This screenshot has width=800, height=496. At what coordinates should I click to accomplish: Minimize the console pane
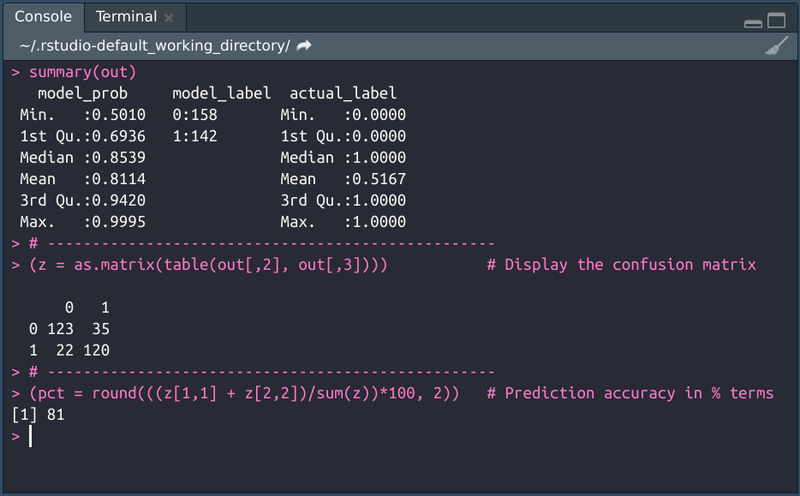753,22
